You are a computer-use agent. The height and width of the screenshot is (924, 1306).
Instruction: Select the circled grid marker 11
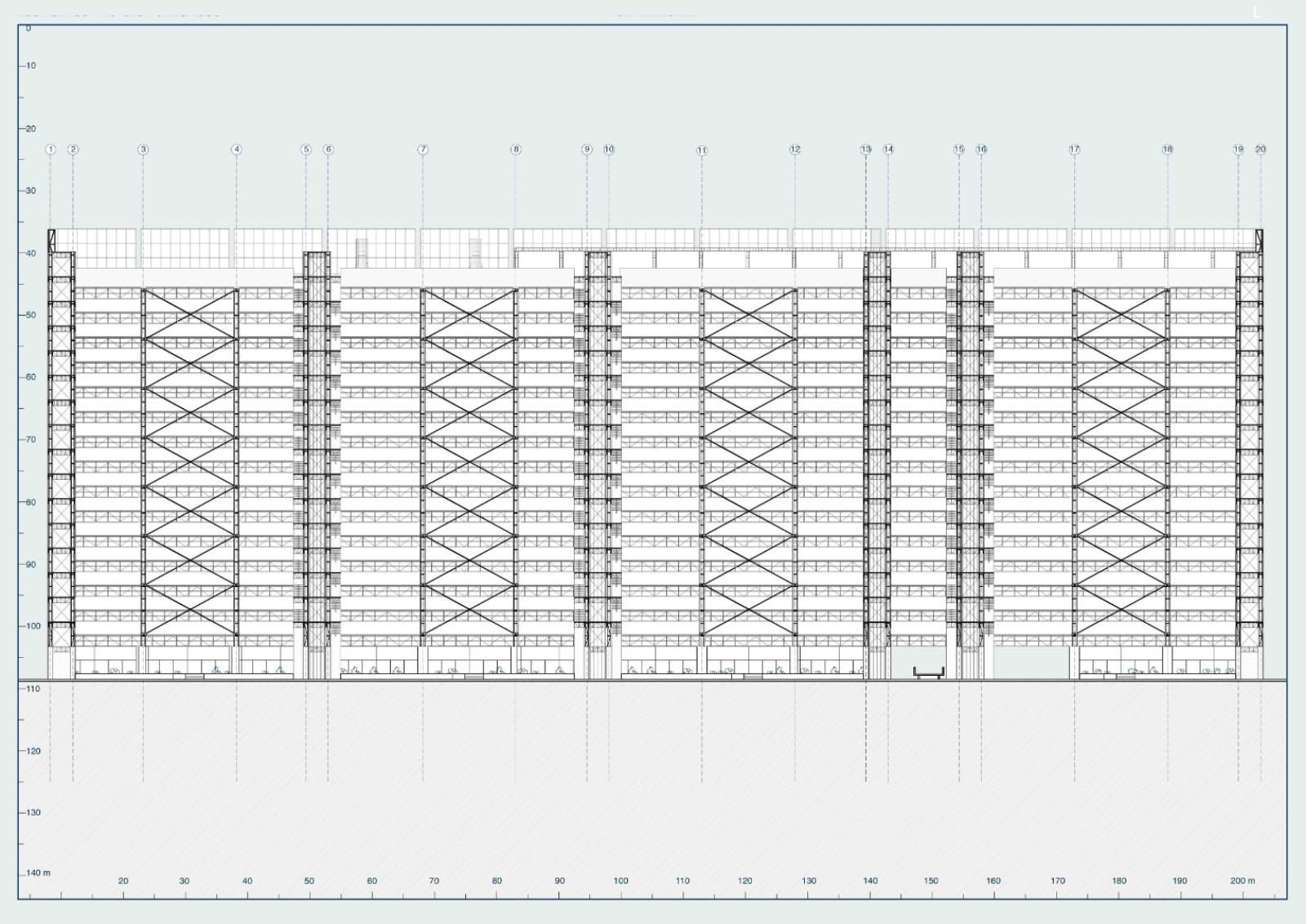coord(702,150)
